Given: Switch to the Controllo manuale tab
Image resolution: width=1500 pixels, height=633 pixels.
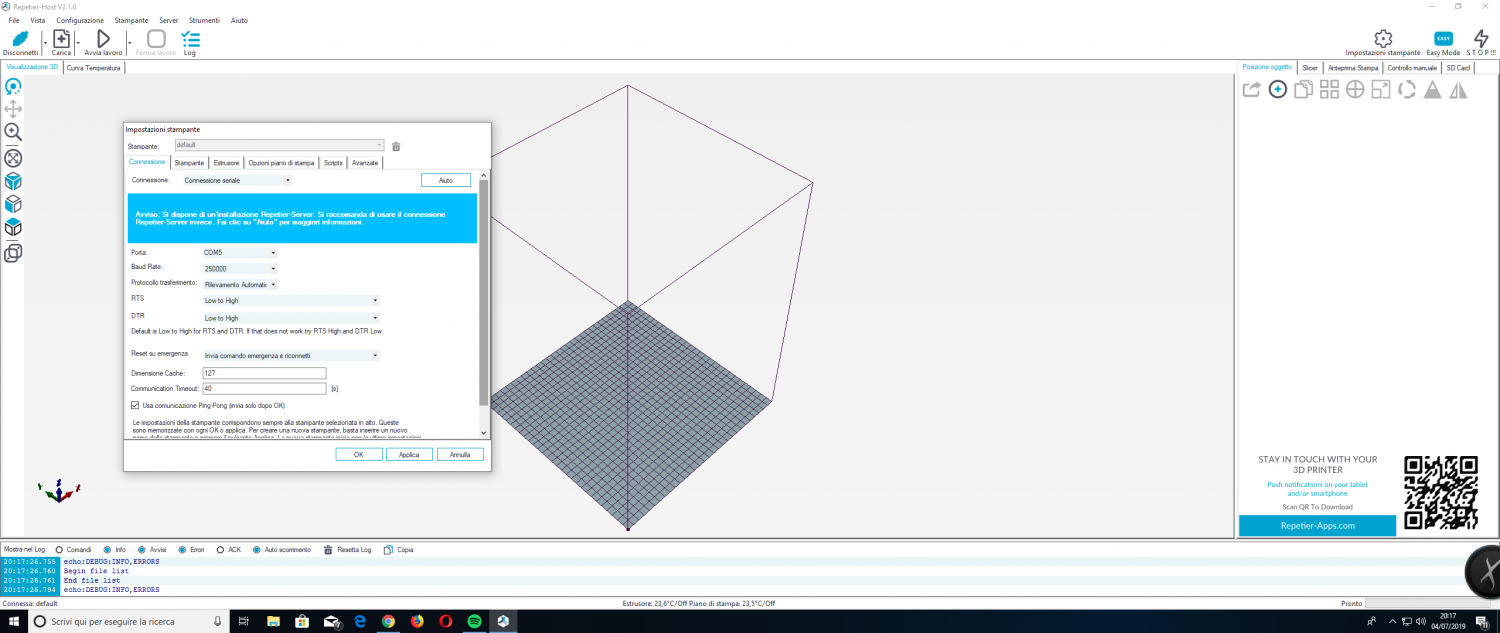Looking at the screenshot, I should pyautogui.click(x=1412, y=68).
